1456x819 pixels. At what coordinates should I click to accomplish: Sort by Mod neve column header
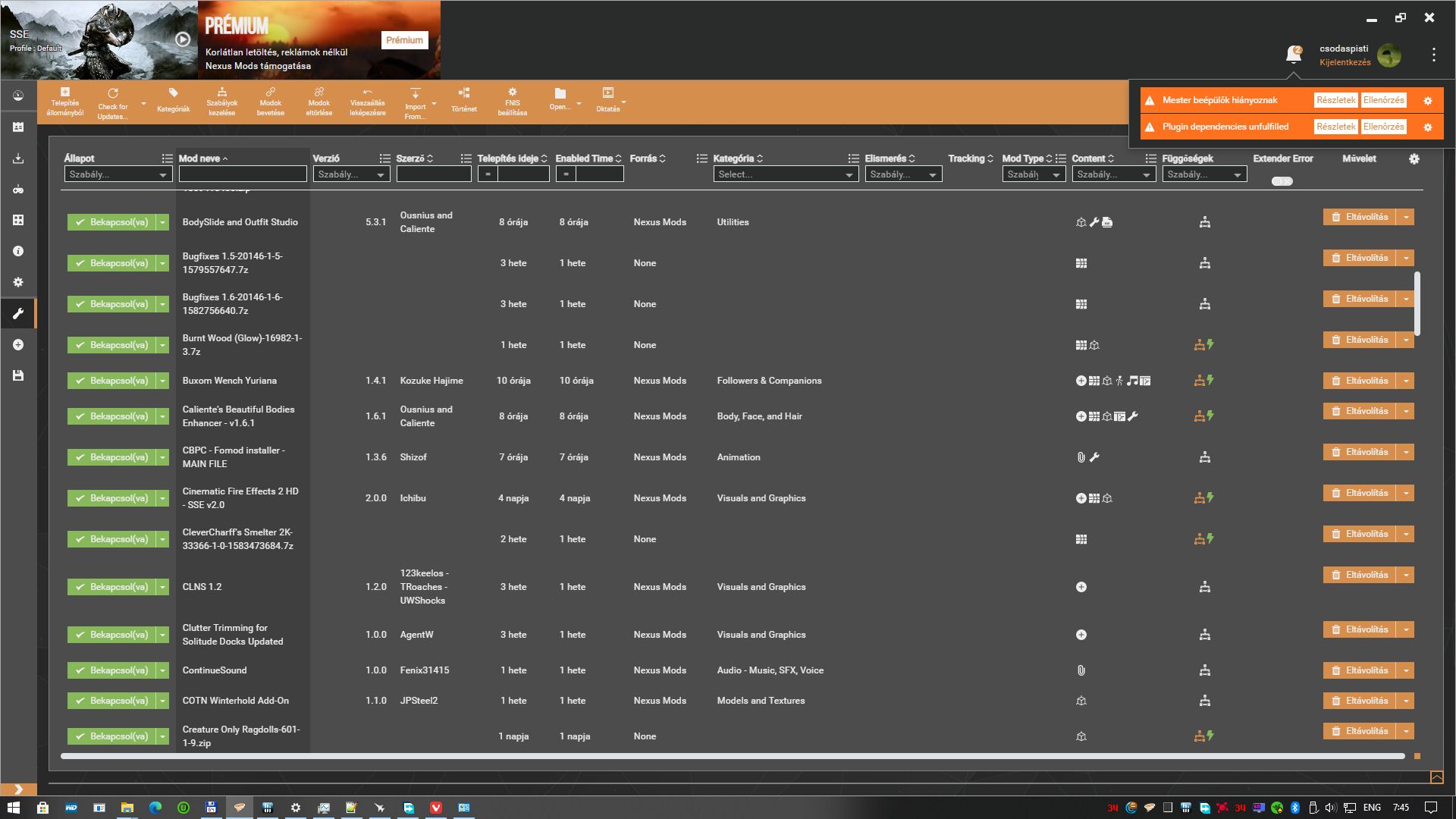(203, 158)
